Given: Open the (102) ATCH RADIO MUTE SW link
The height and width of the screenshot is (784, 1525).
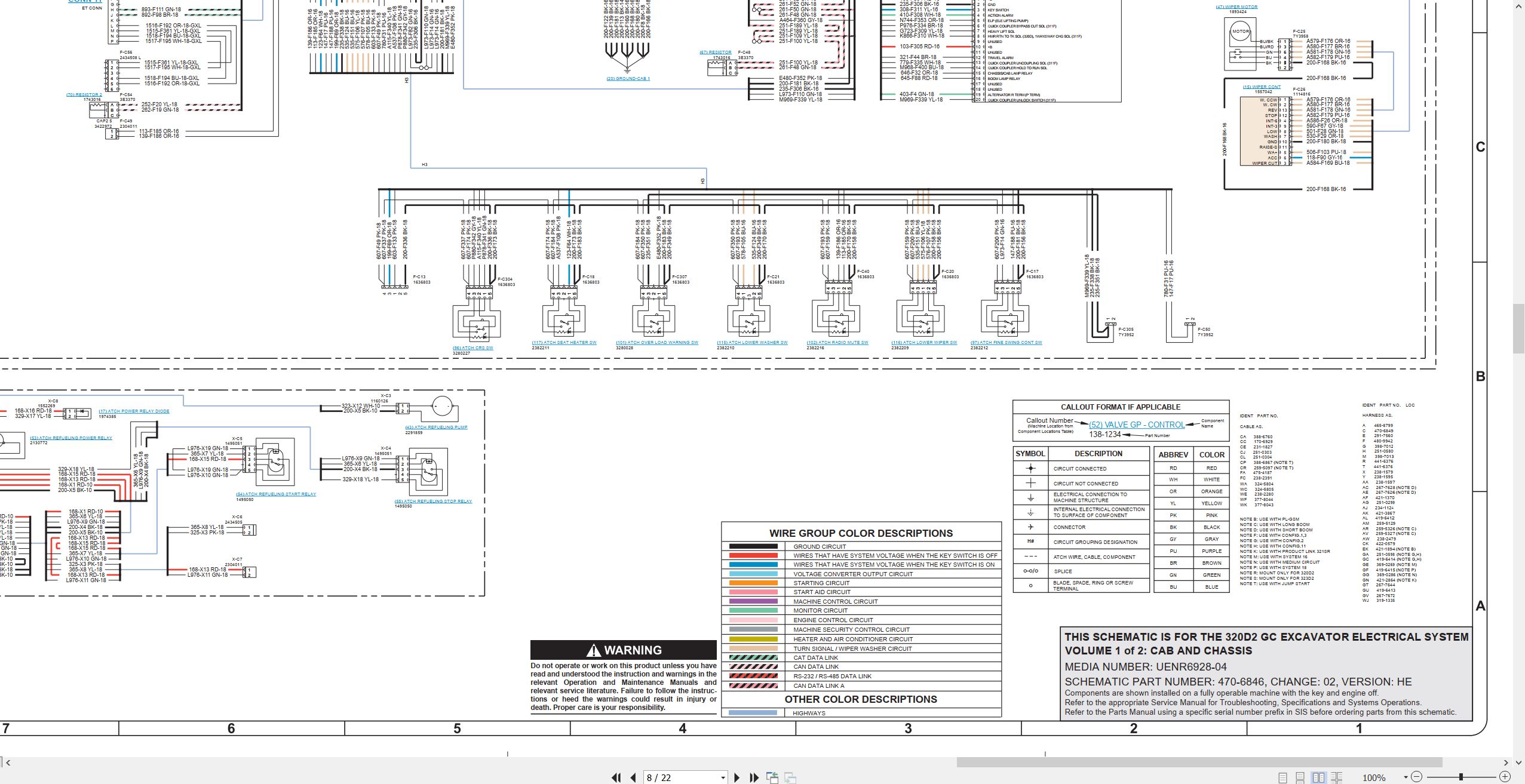Looking at the screenshot, I should tap(837, 343).
